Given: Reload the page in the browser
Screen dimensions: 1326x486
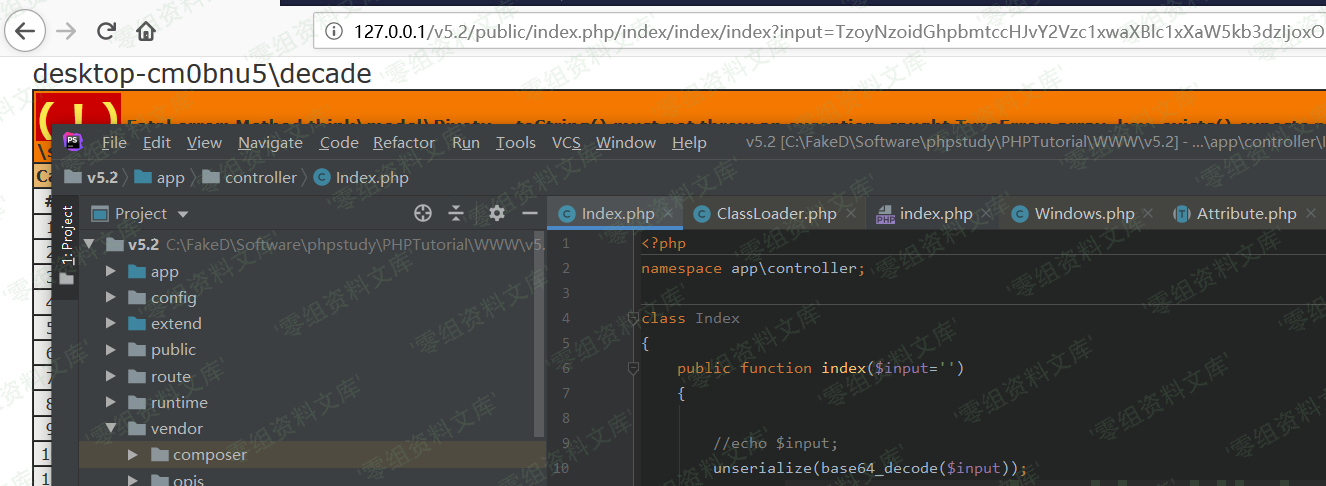Looking at the screenshot, I should click(x=106, y=31).
